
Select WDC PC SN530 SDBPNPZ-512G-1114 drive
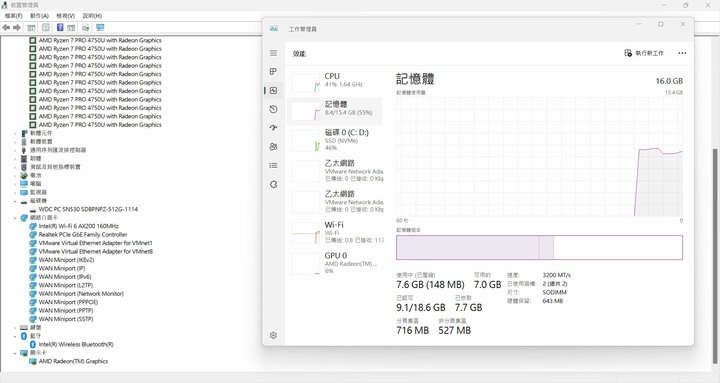pyautogui.click(x=88, y=209)
